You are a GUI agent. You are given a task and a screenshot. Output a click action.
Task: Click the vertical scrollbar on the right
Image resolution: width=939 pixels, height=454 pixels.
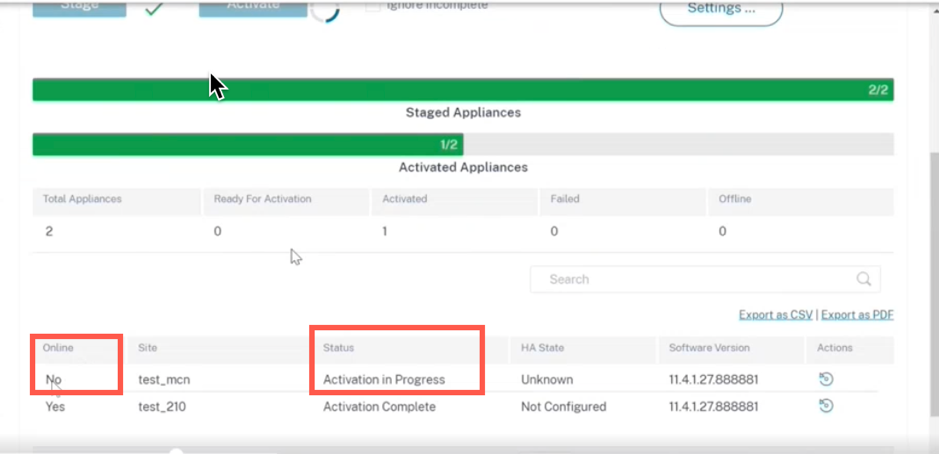[x=935, y=282]
